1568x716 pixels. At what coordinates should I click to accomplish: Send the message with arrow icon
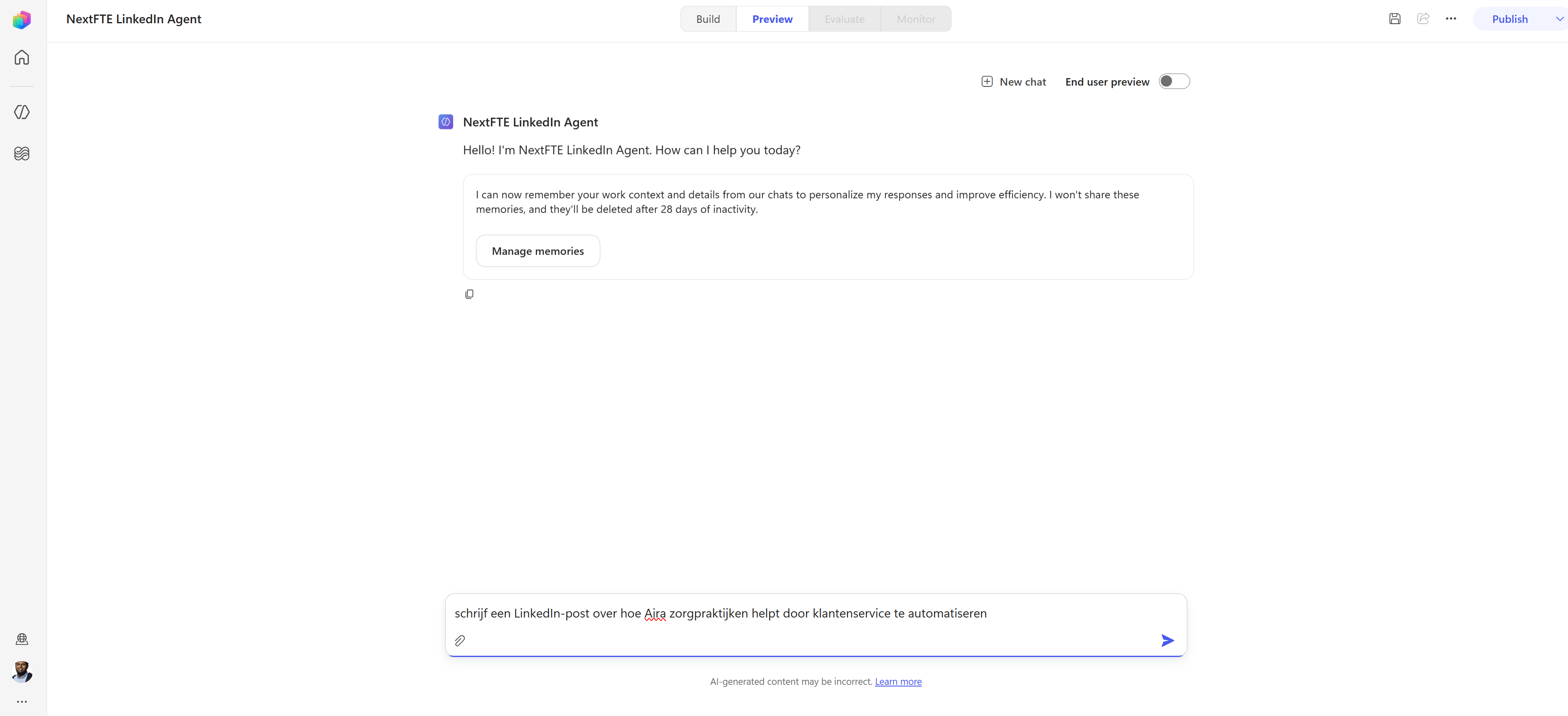pyautogui.click(x=1167, y=640)
